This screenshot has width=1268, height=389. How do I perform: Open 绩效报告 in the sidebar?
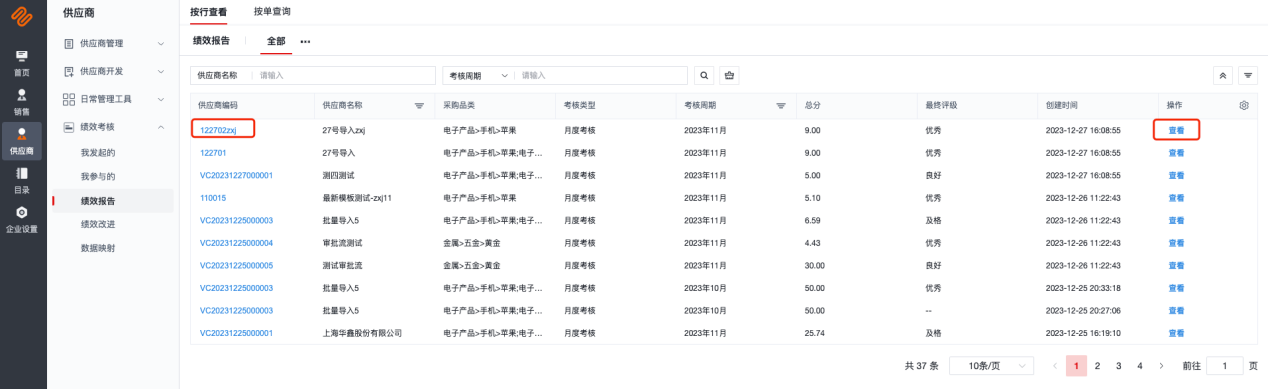[x=98, y=200]
